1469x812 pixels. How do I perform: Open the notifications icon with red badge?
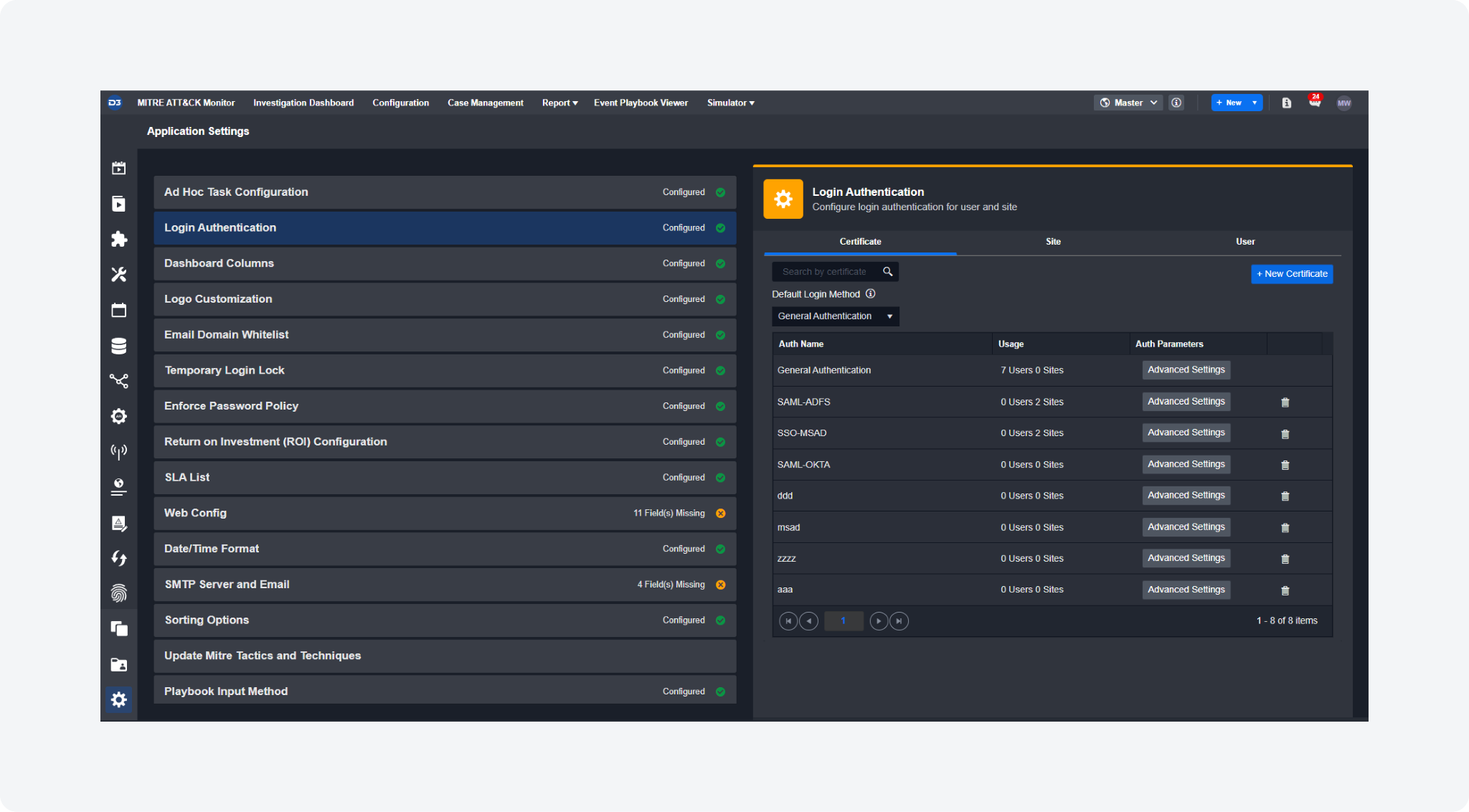click(1314, 103)
